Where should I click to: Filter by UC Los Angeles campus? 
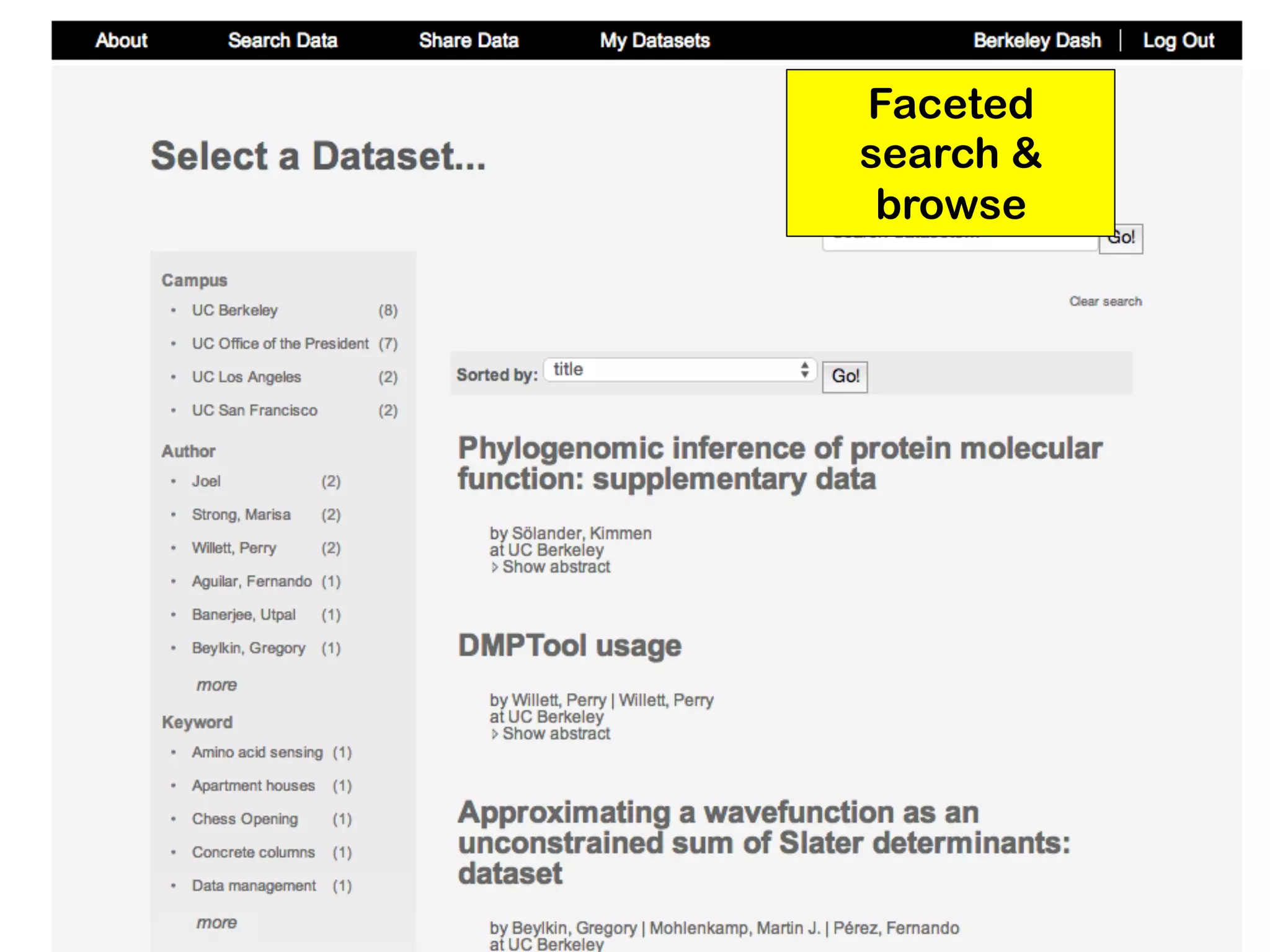point(246,377)
